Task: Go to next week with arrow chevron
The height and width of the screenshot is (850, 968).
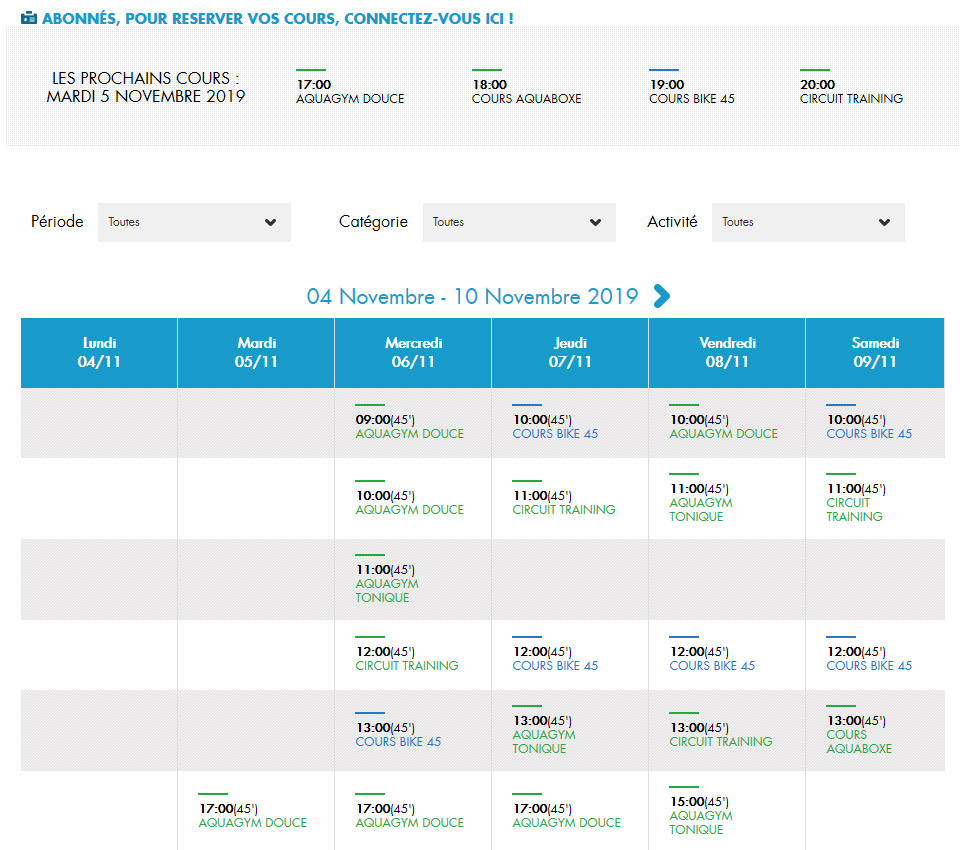Action: tap(661, 296)
